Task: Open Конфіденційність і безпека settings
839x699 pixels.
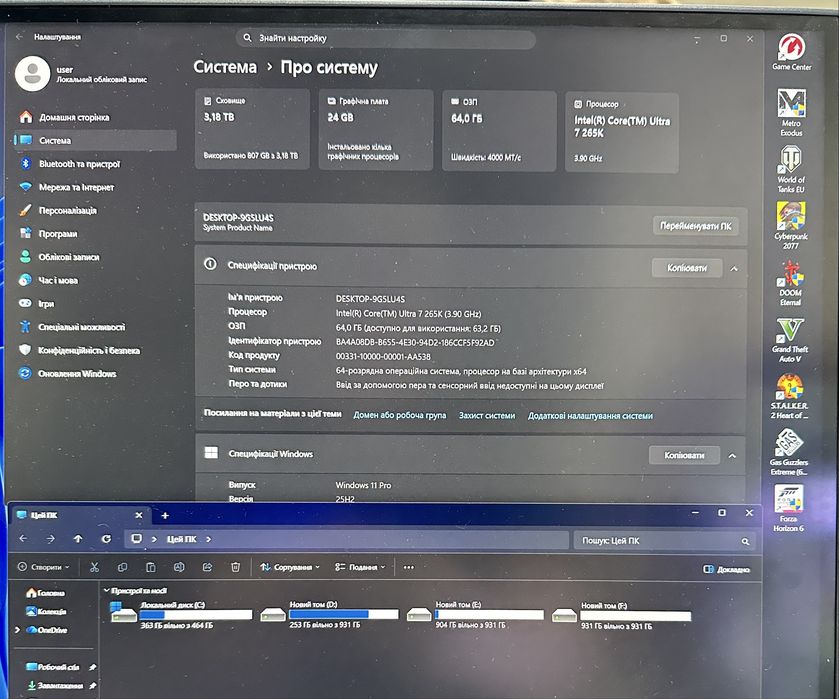Action: click(95, 351)
